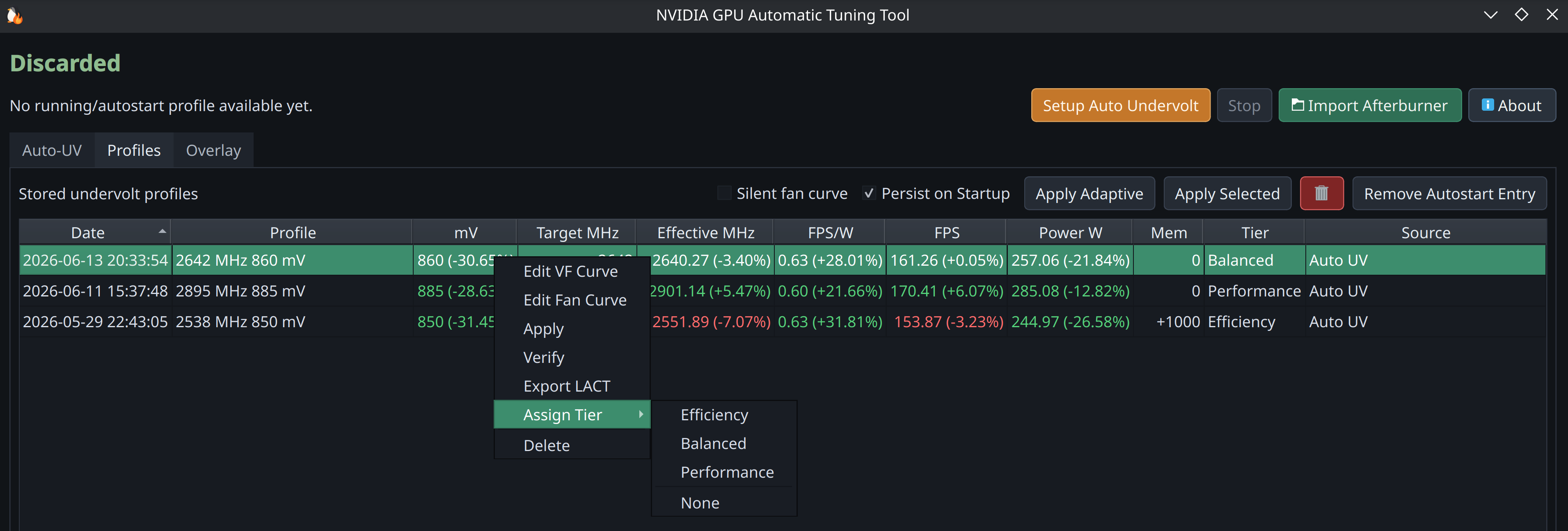
Task: Assign the Performance tier from submenu
Action: point(724,472)
